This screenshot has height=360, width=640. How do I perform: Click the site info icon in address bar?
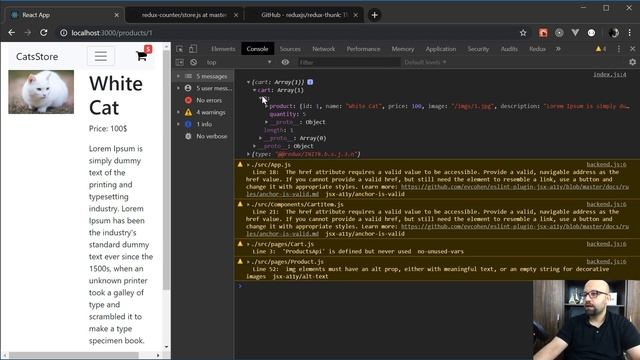64,33
